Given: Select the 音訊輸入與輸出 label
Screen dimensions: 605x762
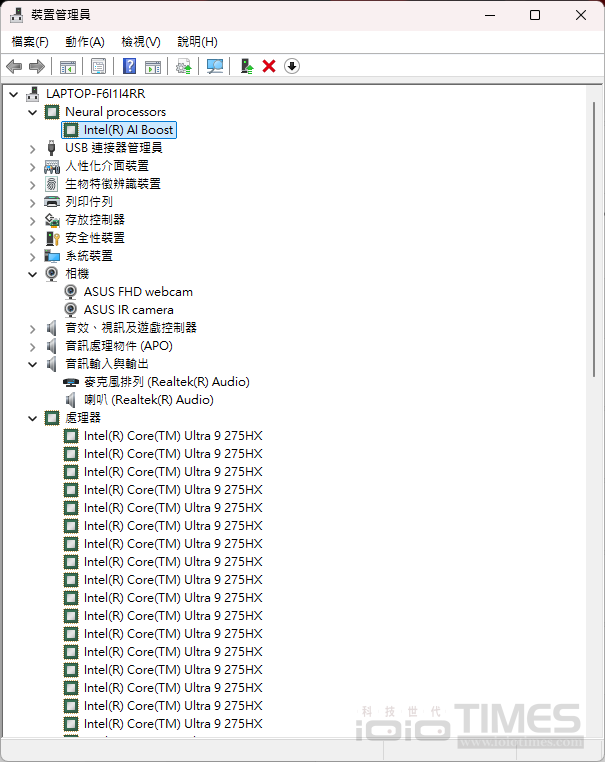Looking at the screenshot, I should pos(107,364).
